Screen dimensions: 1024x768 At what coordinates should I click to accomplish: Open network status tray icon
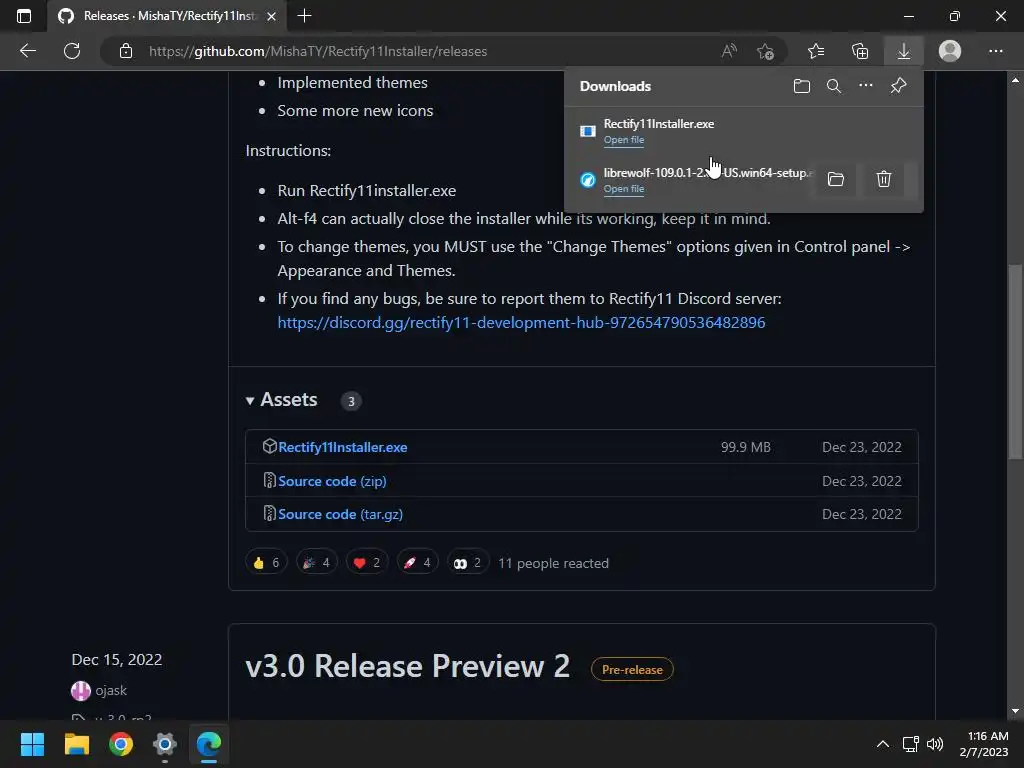point(910,744)
